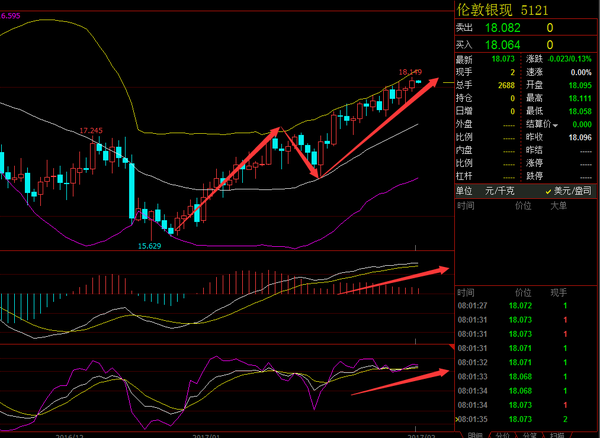Image resolution: width=600 pixels, height=438 pixels.
Task: Click the 持仓 label
Action: pos(464,98)
